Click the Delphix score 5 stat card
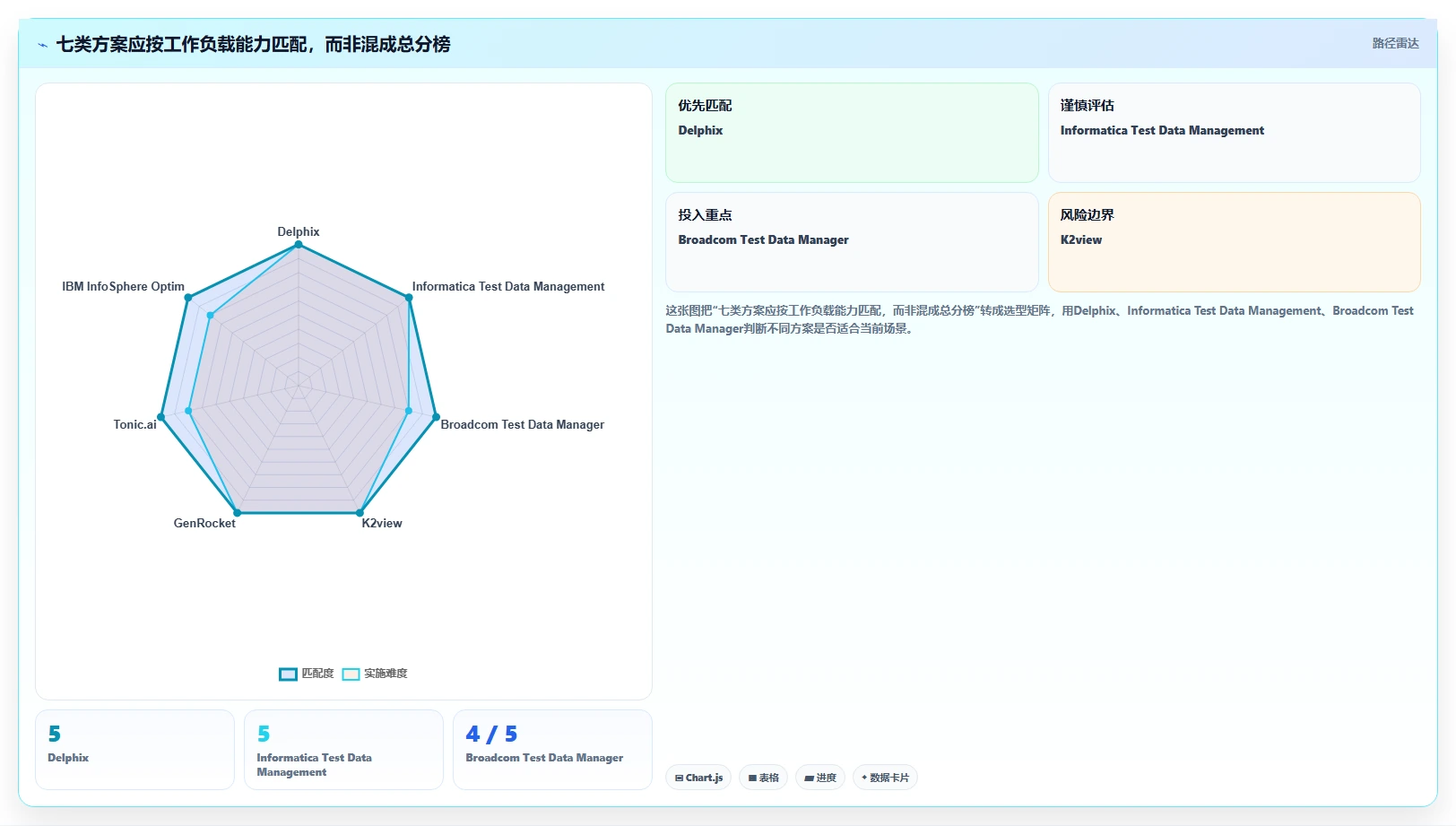The width and height of the screenshot is (1456, 826). (134, 750)
